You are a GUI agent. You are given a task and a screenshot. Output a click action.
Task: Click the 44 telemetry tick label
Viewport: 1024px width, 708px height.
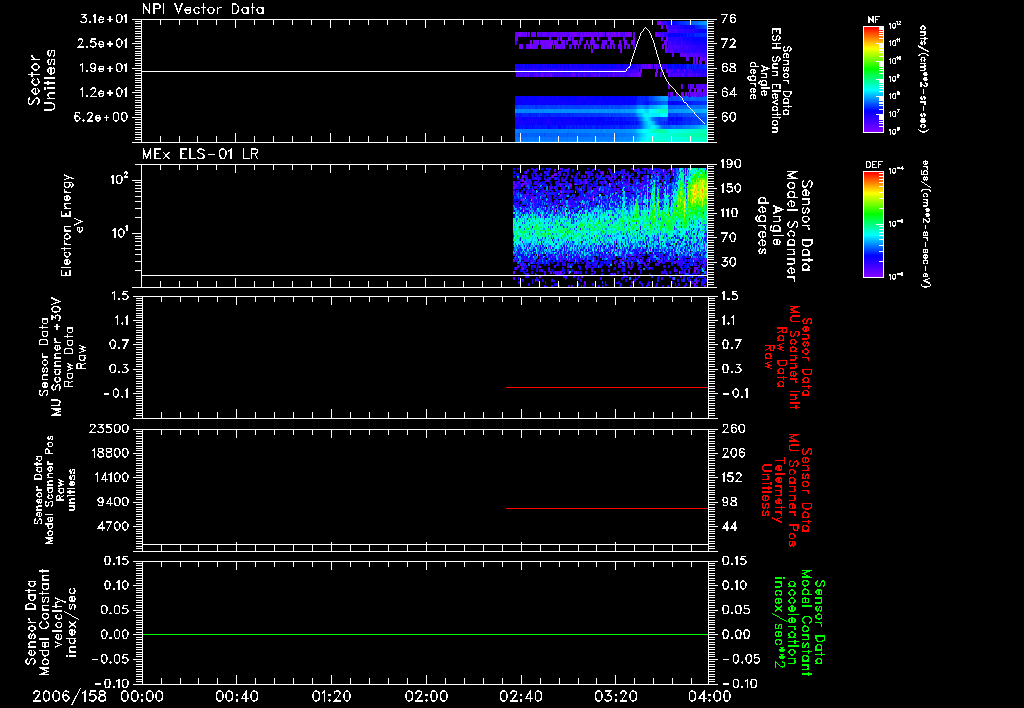(728, 526)
